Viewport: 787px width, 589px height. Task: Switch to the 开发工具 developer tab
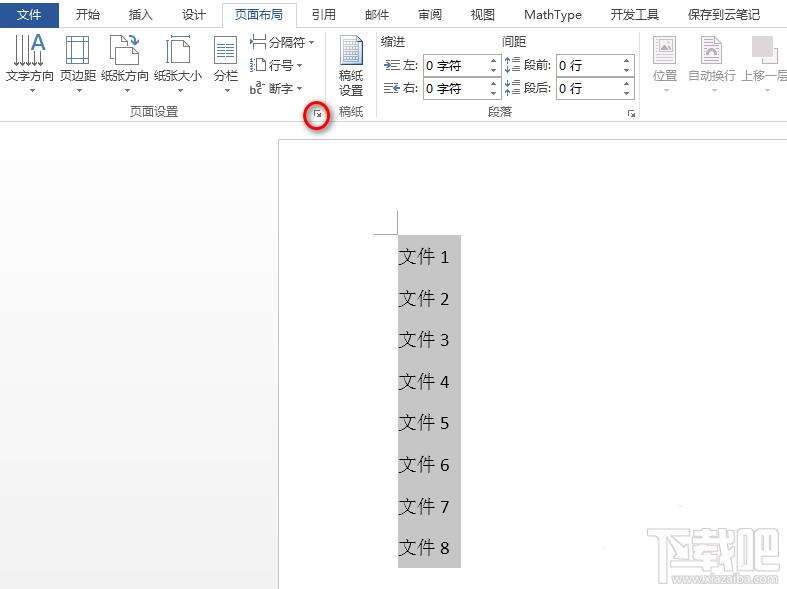(634, 15)
